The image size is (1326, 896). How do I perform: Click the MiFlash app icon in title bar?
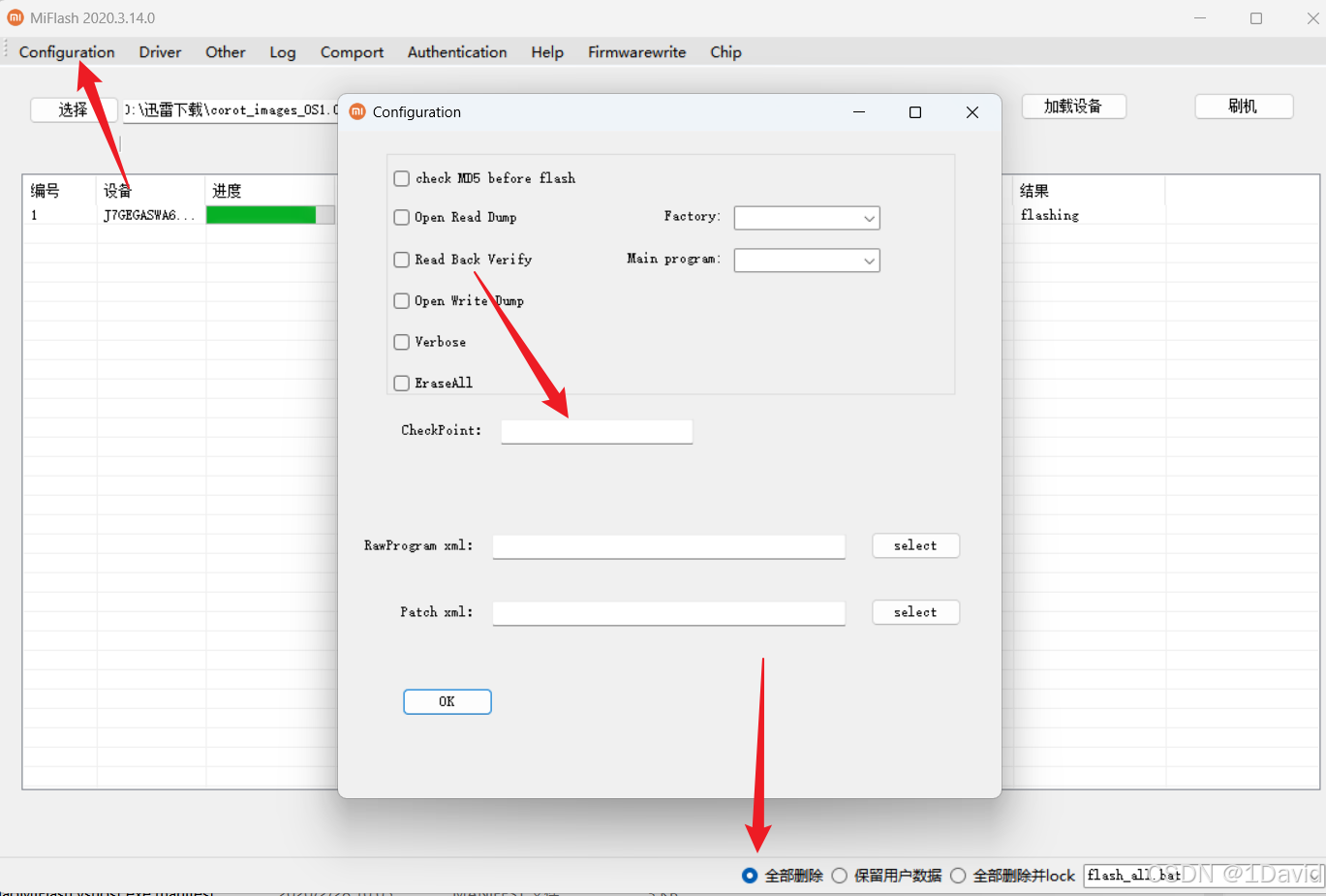click(15, 17)
